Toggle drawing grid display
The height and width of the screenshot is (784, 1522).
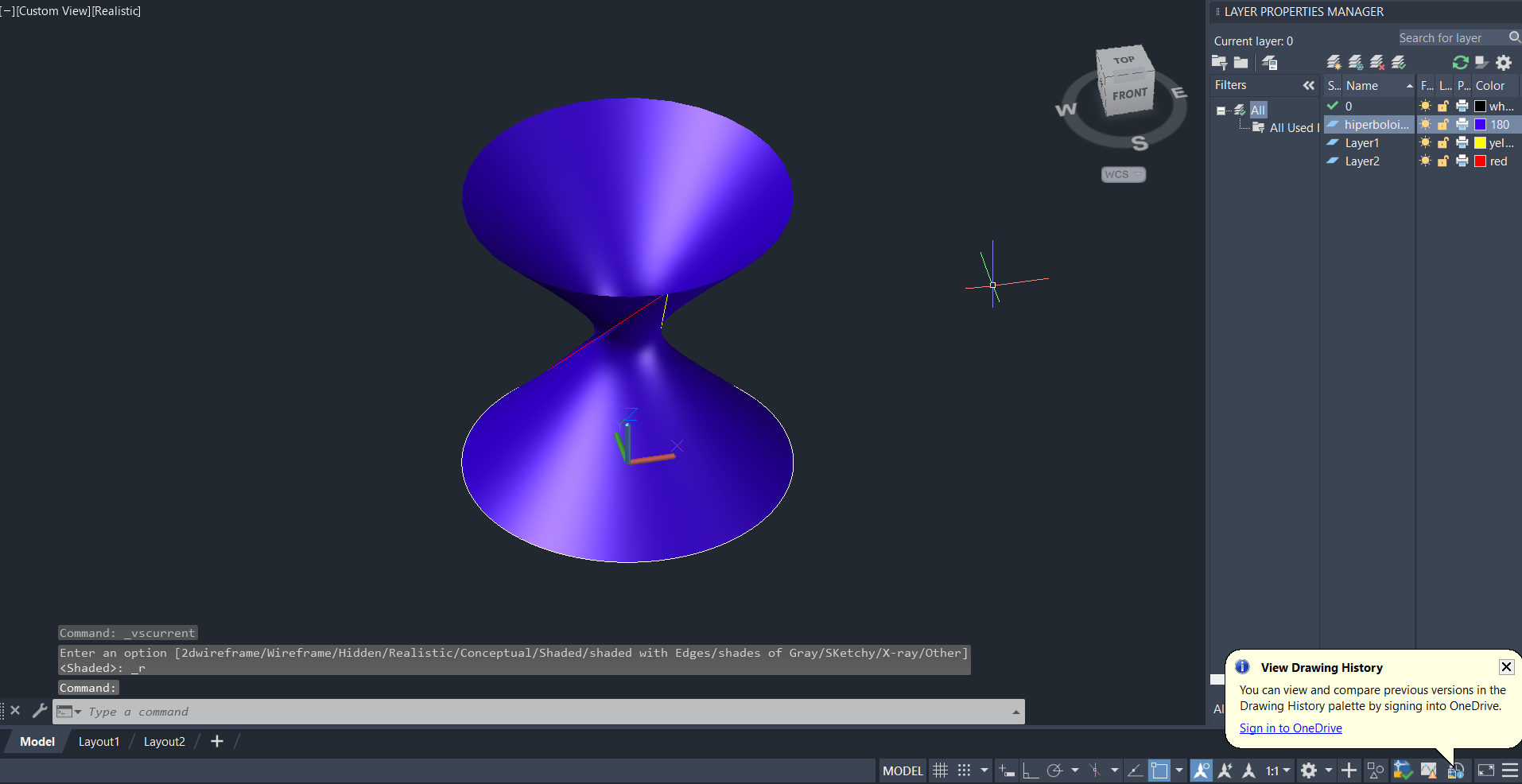[940, 770]
